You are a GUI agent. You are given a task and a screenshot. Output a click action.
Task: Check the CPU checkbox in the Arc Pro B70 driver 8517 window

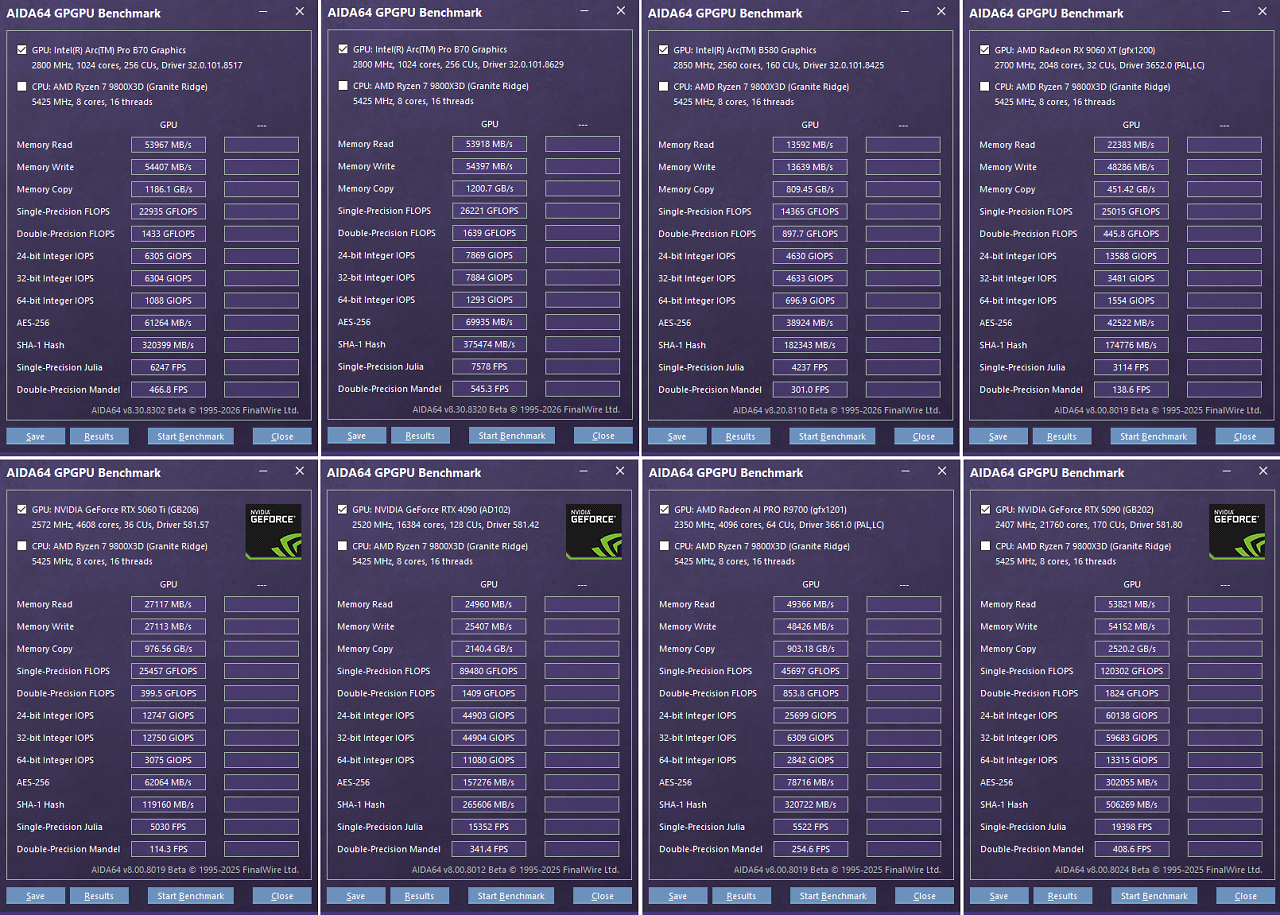(22, 87)
